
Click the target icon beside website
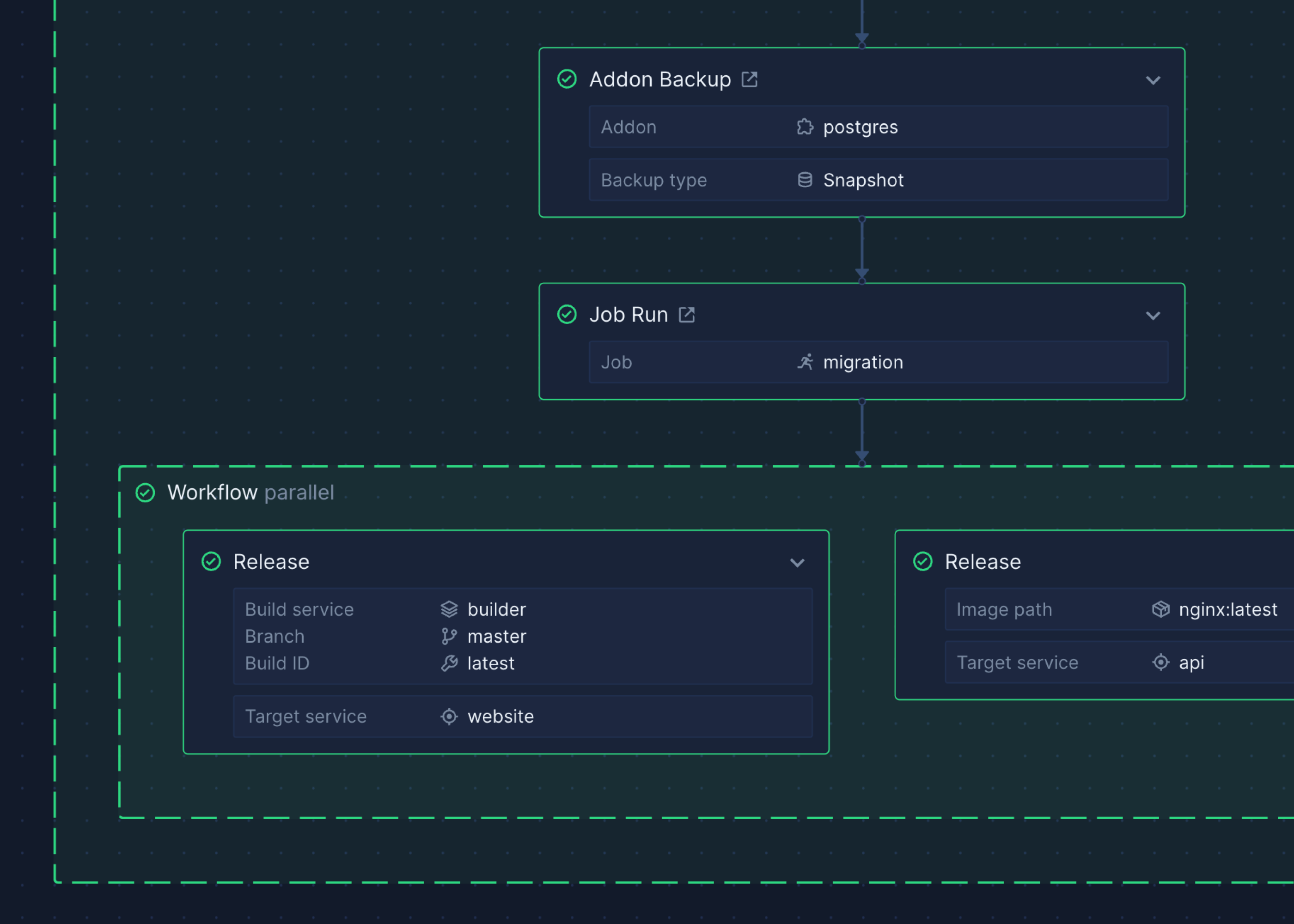pyautogui.click(x=449, y=716)
